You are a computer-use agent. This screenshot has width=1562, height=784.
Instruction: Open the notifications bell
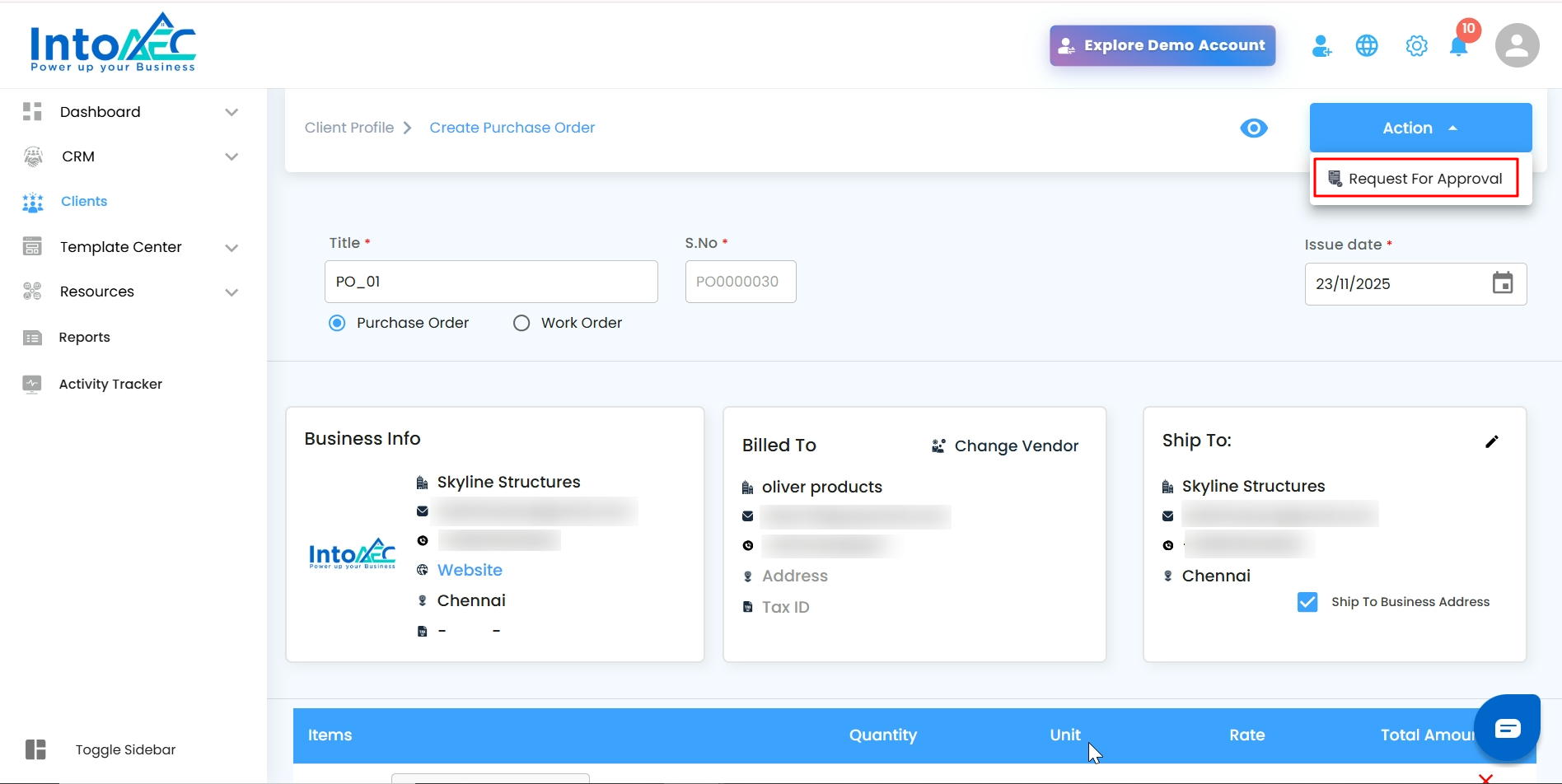tap(1459, 46)
